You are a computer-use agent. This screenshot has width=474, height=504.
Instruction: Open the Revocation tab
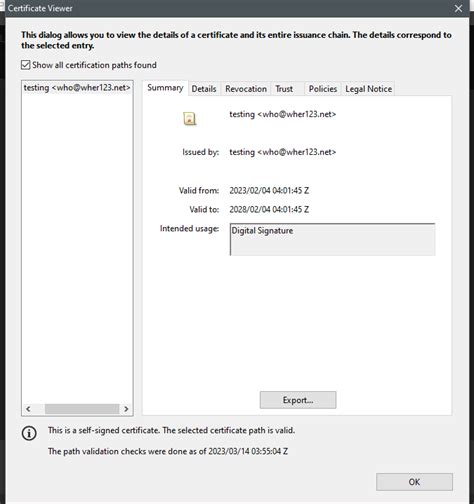pos(246,89)
